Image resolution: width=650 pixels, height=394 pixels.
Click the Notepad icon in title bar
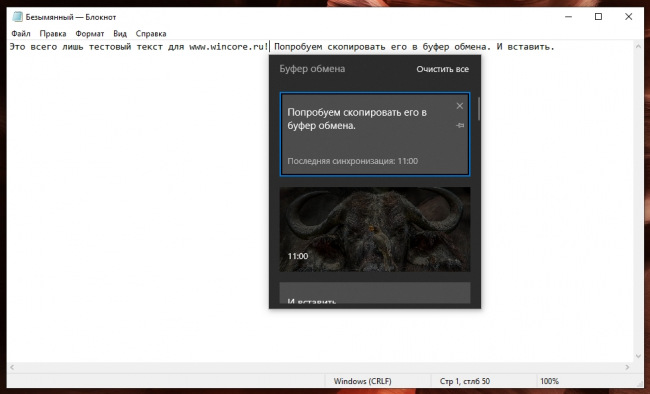(17, 17)
